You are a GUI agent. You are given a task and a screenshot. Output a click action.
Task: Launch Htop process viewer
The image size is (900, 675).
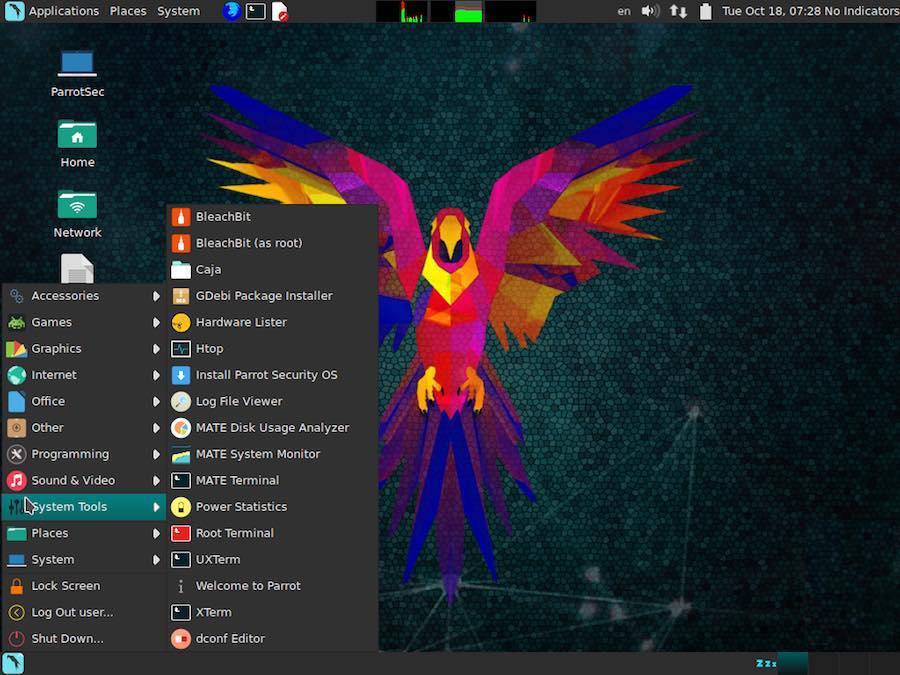pos(273,349)
